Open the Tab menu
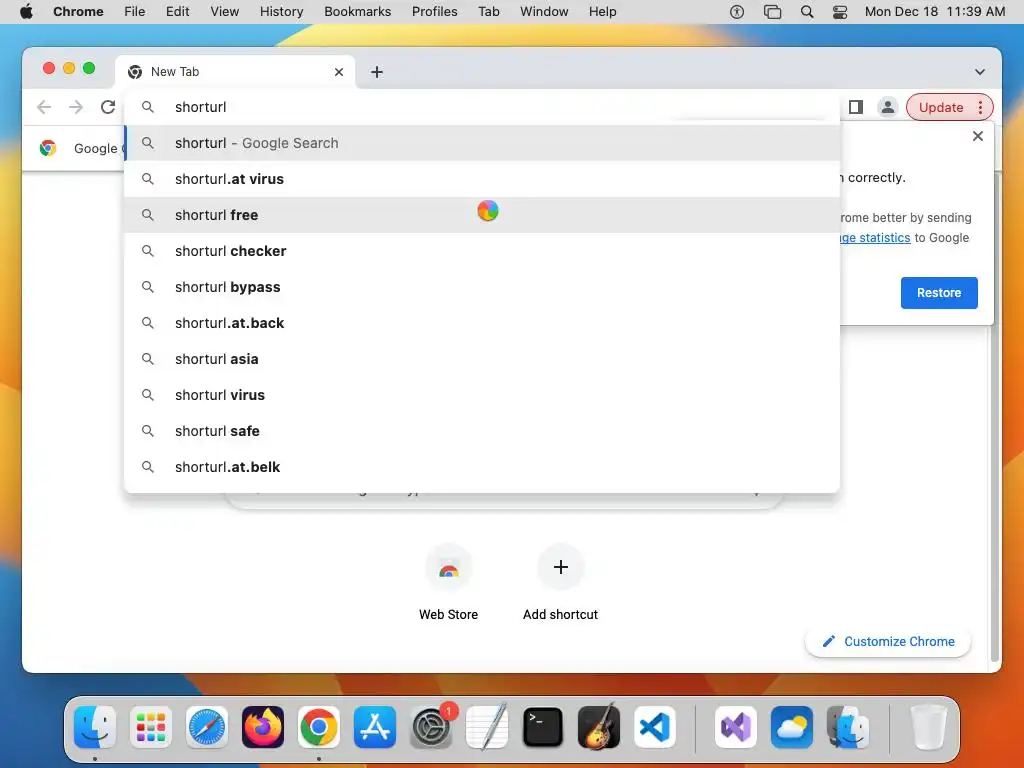 coord(488,11)
